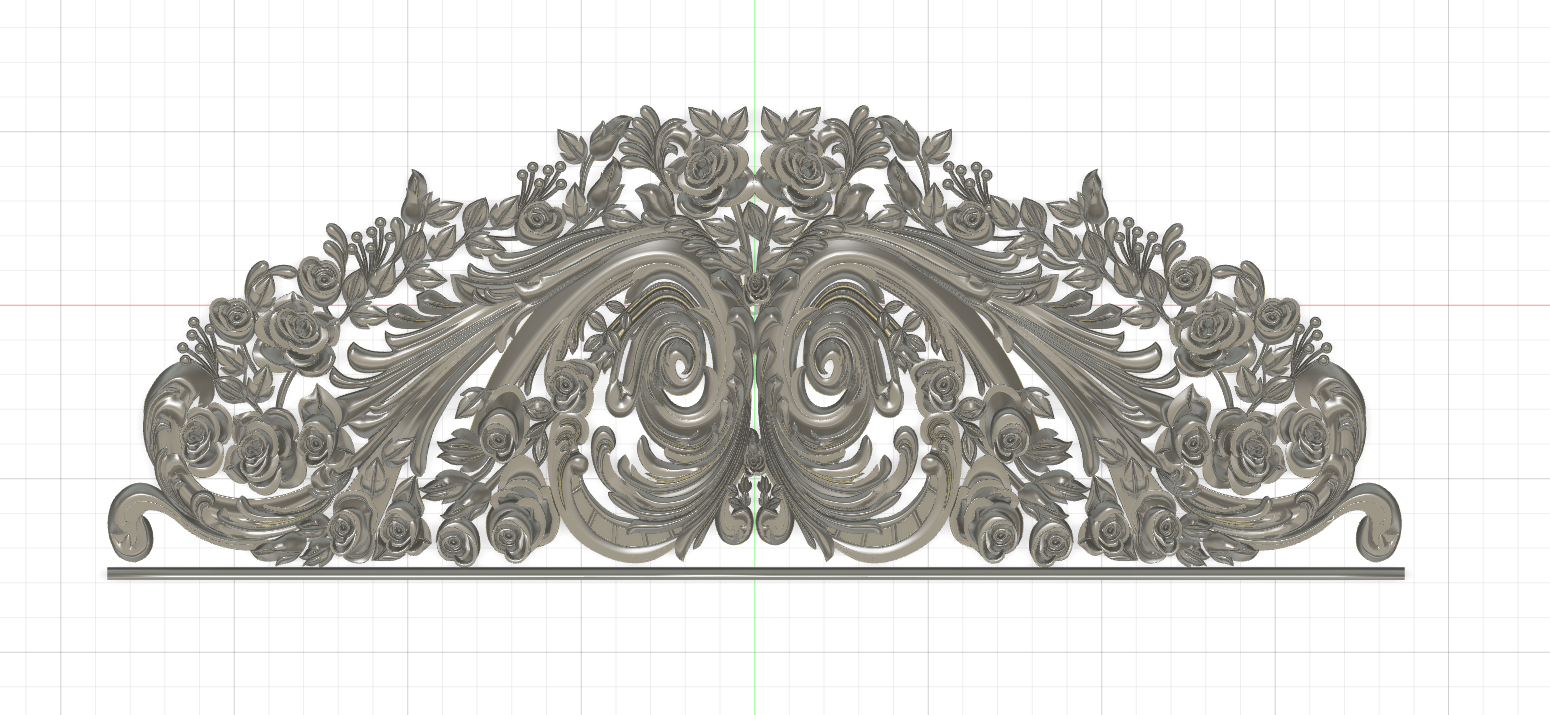This screenshot has height=715, width=1550.
Task: Click the pointed bud on the upper-left edge
Action: (416, 190)
